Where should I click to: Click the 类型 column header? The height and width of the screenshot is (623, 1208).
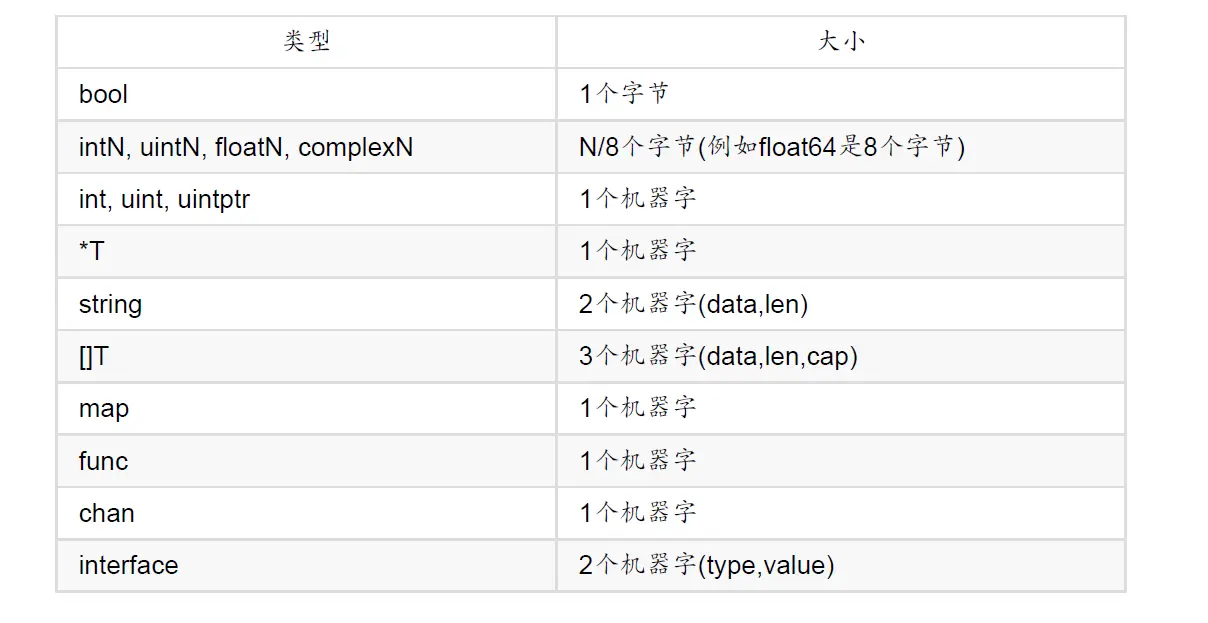coord(306,42)
